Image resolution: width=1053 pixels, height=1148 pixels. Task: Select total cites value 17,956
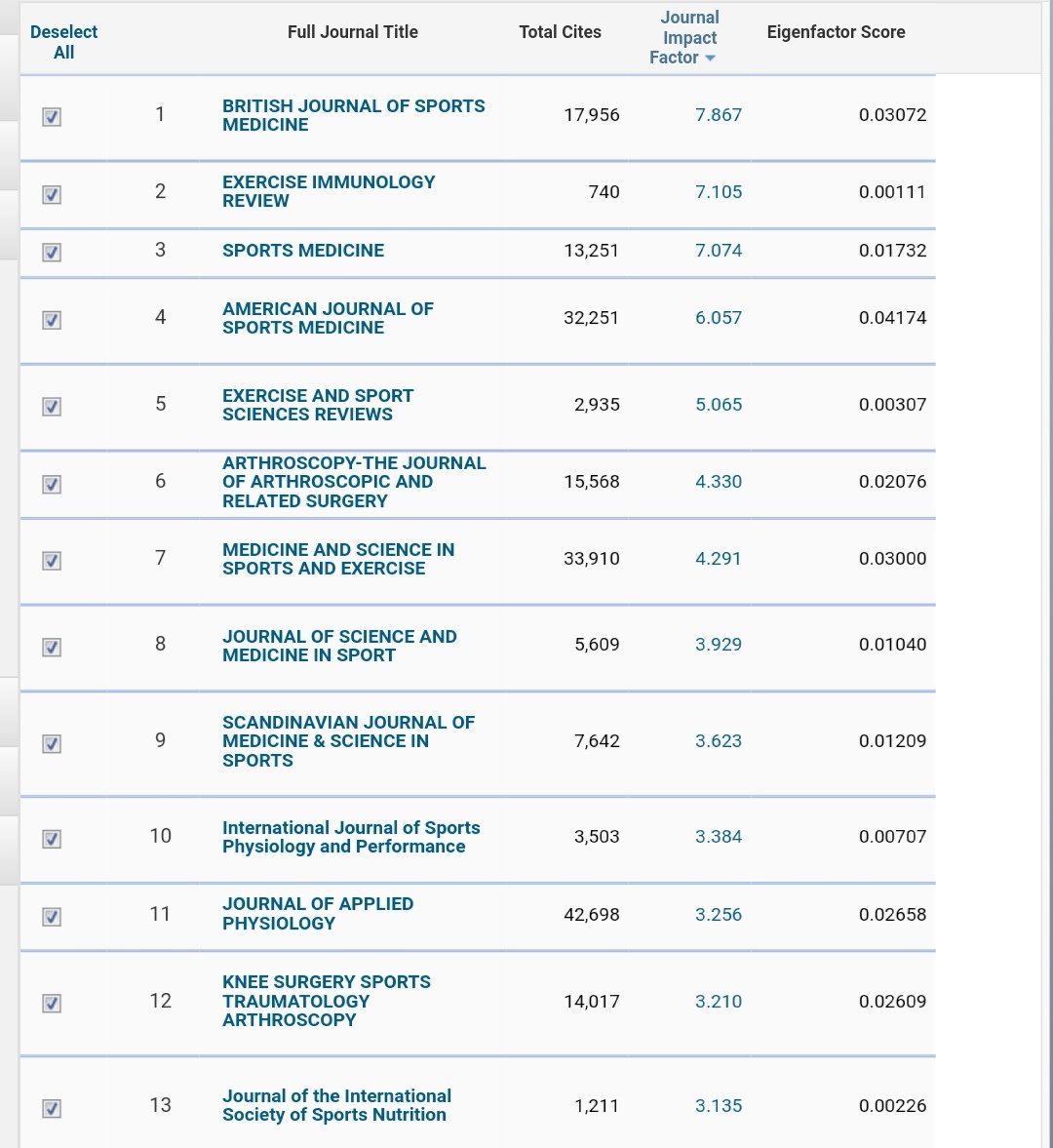tap(591, 115)
